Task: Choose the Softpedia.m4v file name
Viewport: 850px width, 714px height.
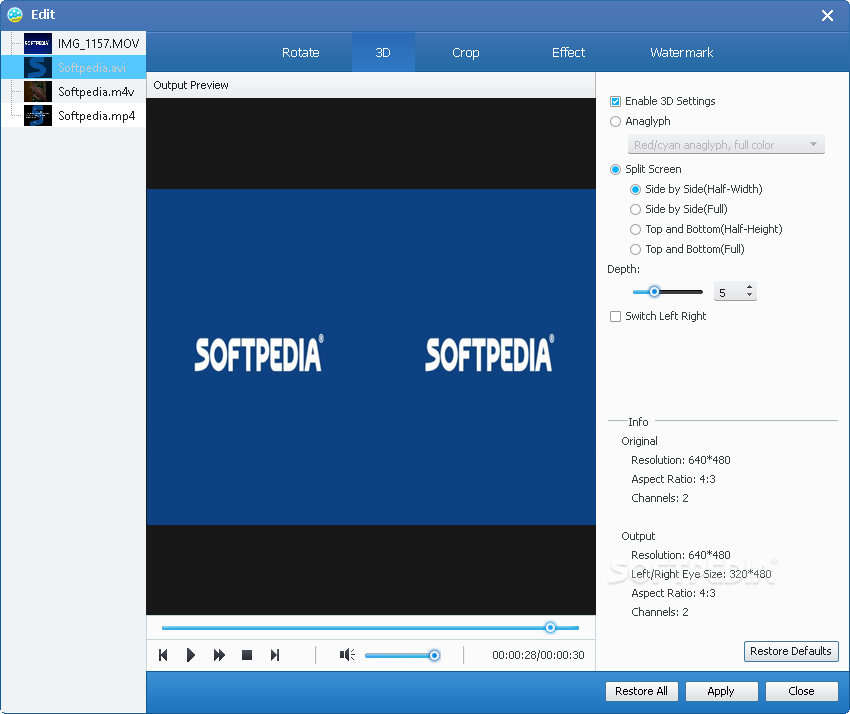Action: [x=96, y=91]
